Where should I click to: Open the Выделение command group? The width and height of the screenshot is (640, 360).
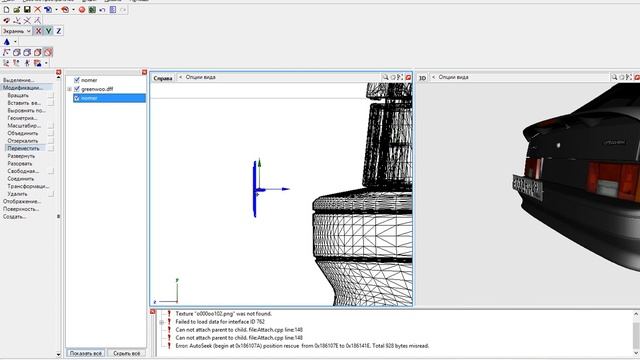click(x=18, y=80)
